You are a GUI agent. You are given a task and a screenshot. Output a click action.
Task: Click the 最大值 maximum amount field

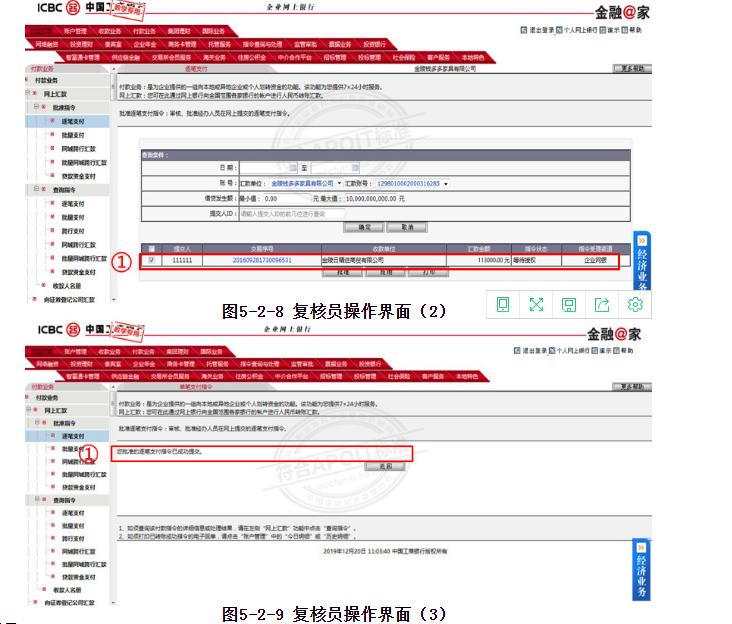[x=371, y=199]
